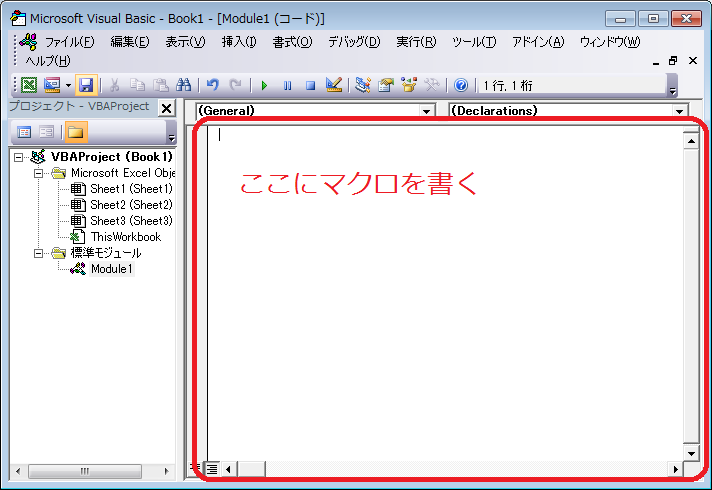This screenshot has width=712, height=490.
Task: Select Sheet2 (Sheet2) in project tree
Action: click(131, 205)
